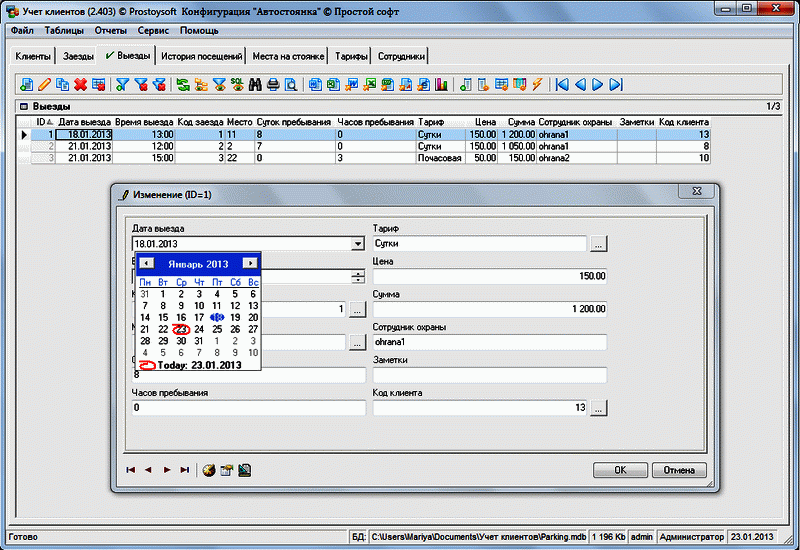Image resolution: width=800 pixels, height=550 pixels.
Task: Click the lightning bolt toolbar icon
Action: (x=537, y=85)
